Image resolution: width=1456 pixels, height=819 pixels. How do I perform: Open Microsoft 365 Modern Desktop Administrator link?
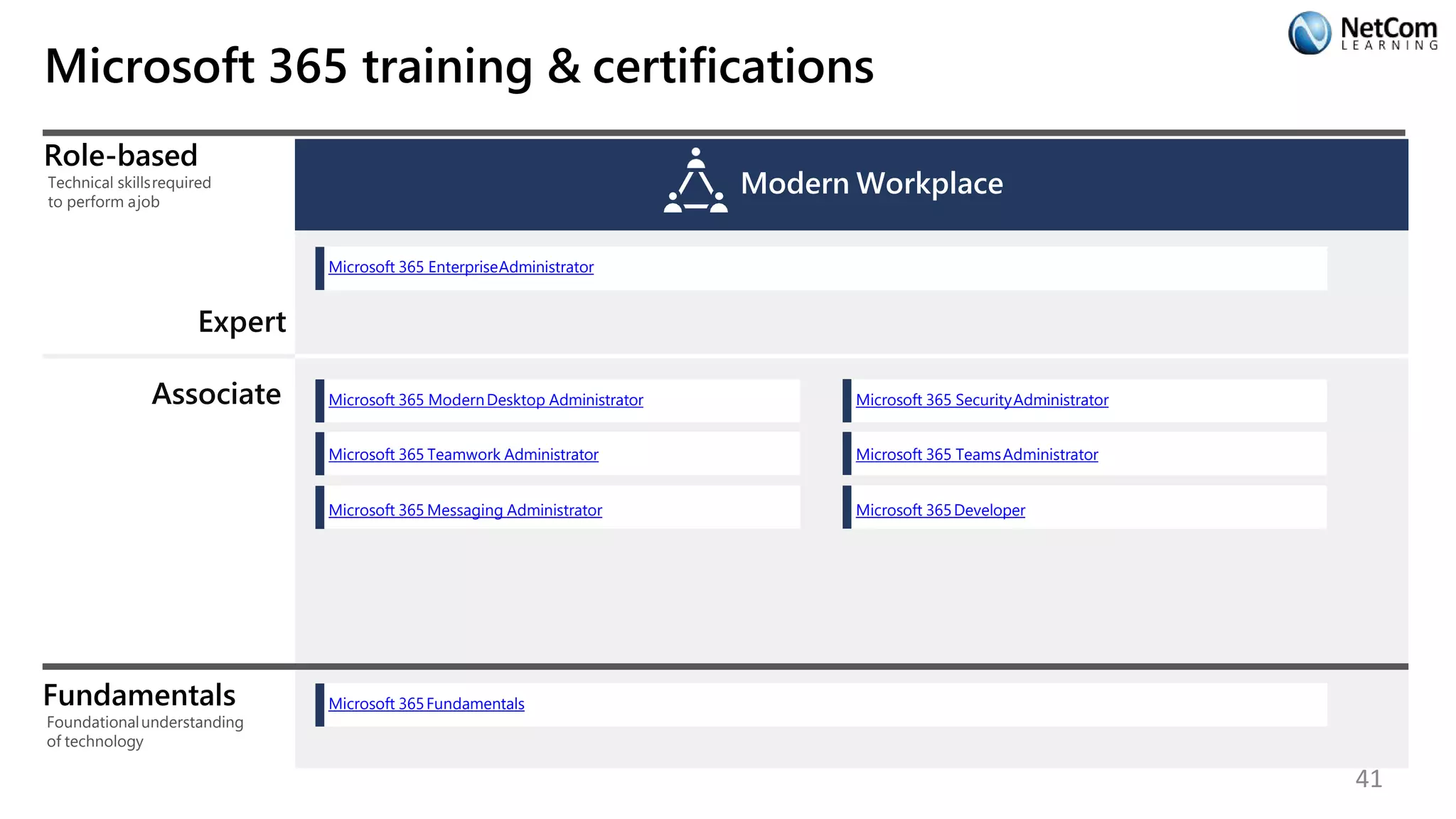pyautogui.click(x=486, y=400)
